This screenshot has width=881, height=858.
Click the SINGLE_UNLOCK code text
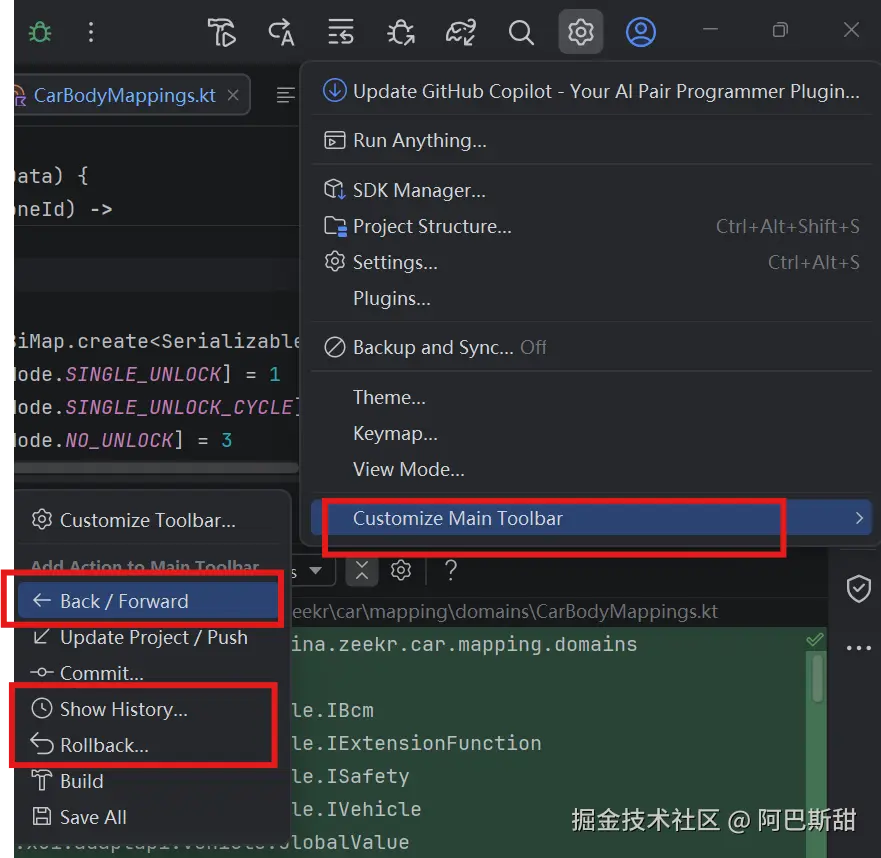click(143, 374)
